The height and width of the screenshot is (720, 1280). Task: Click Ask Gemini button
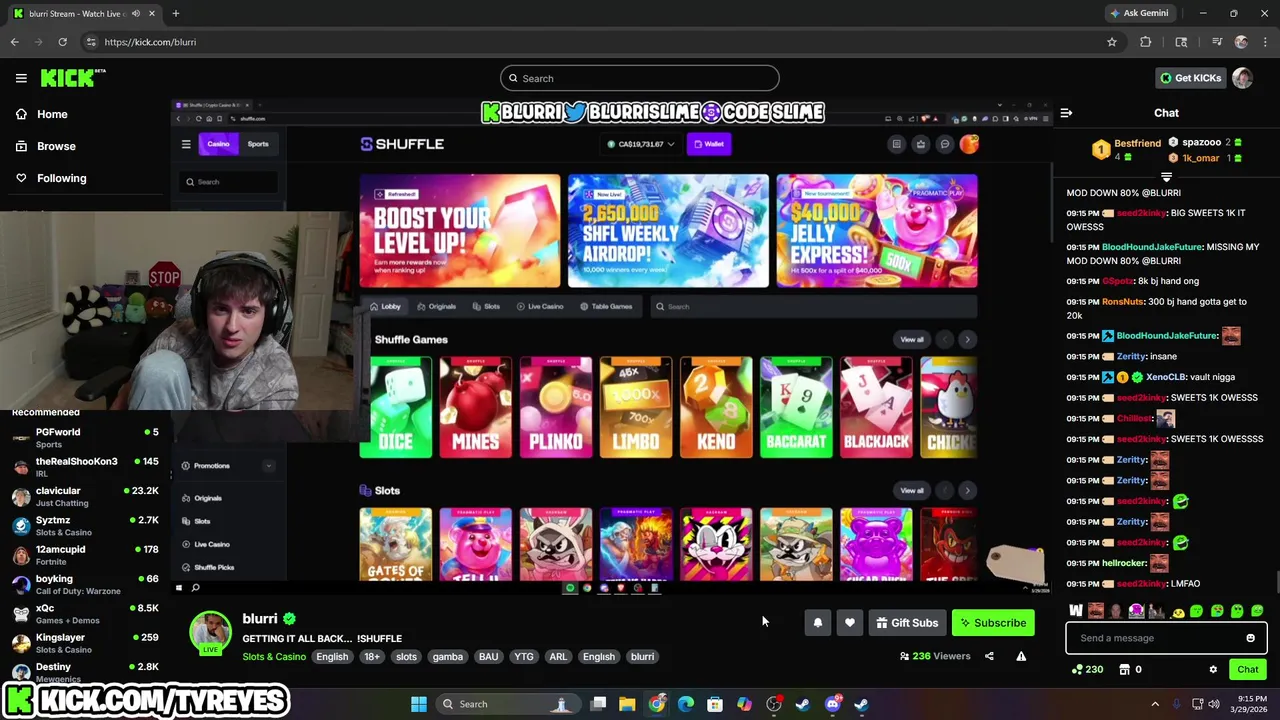coord(1139,13)
